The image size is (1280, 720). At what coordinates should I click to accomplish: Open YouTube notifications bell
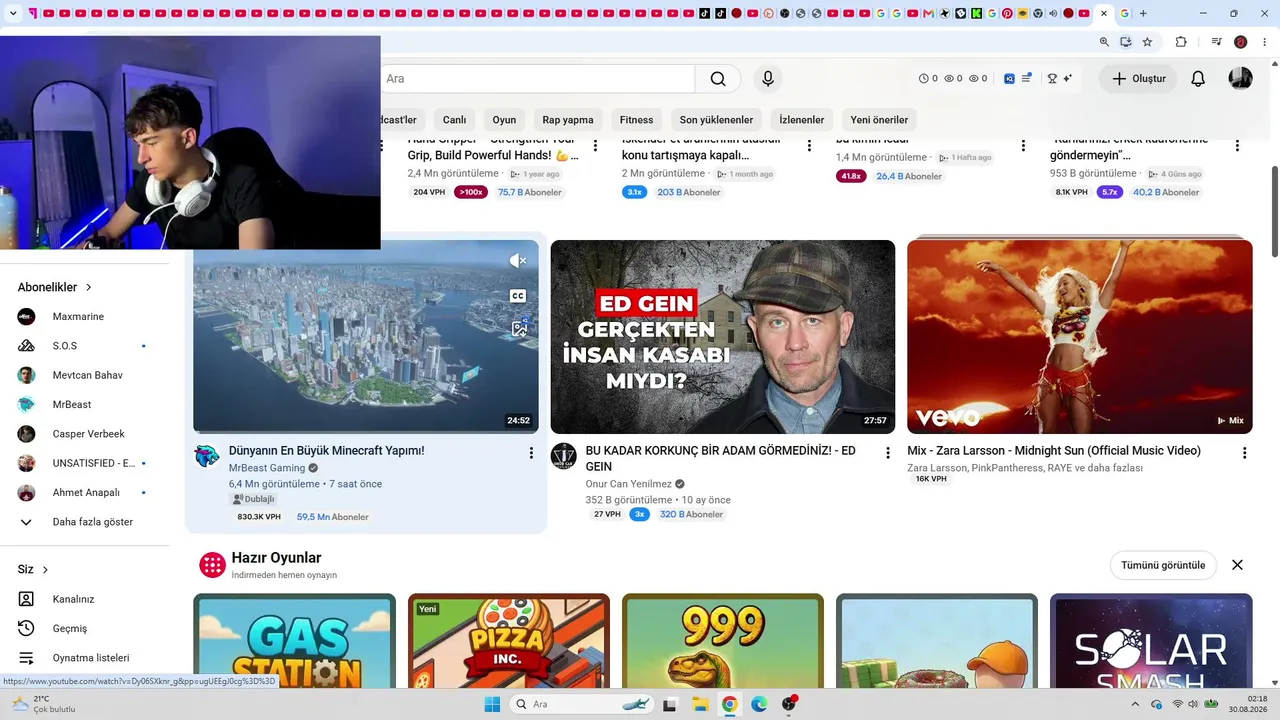pos(1198,79)
